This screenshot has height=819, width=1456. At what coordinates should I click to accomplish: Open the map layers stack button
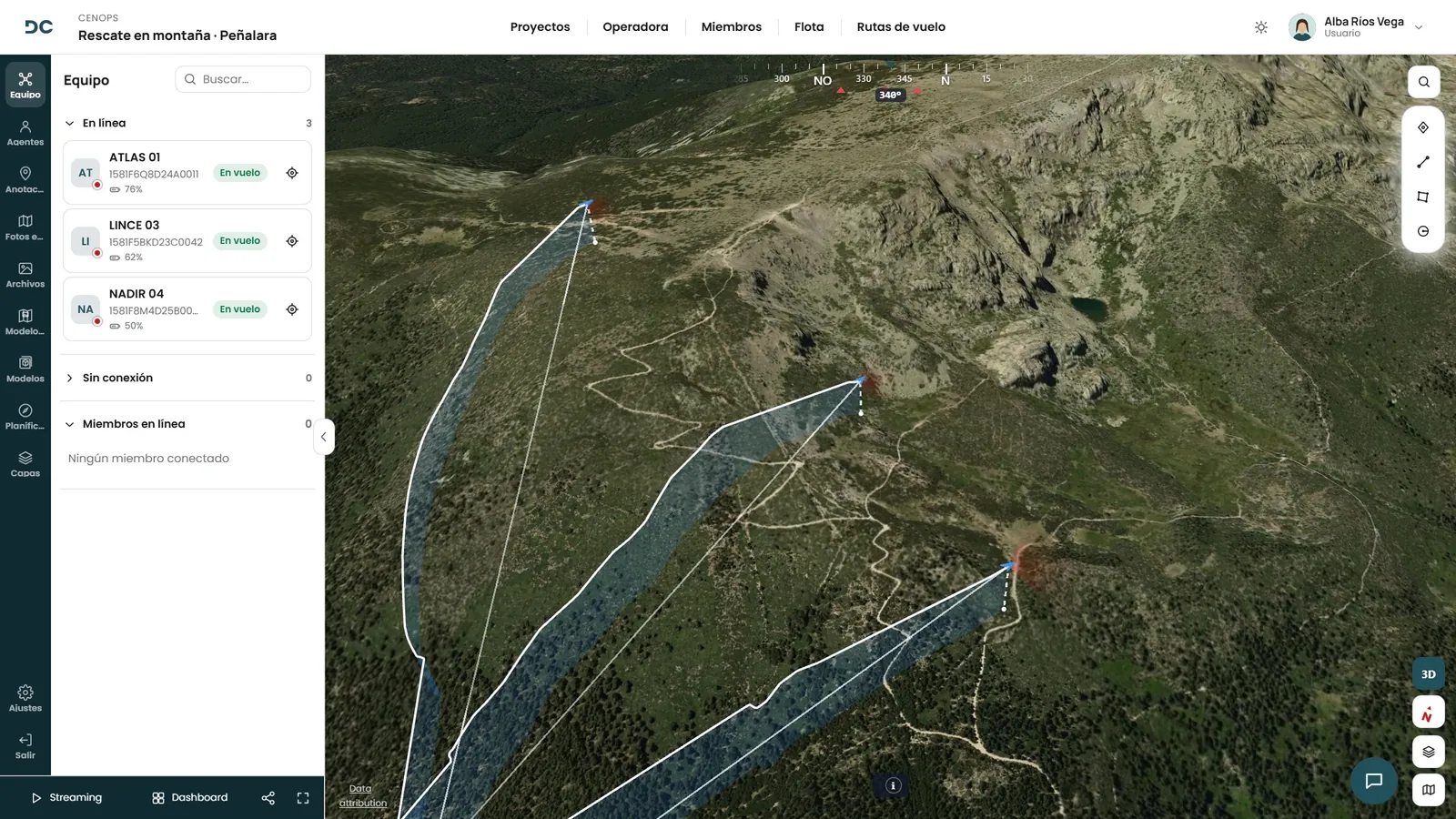pos(1429,752)
